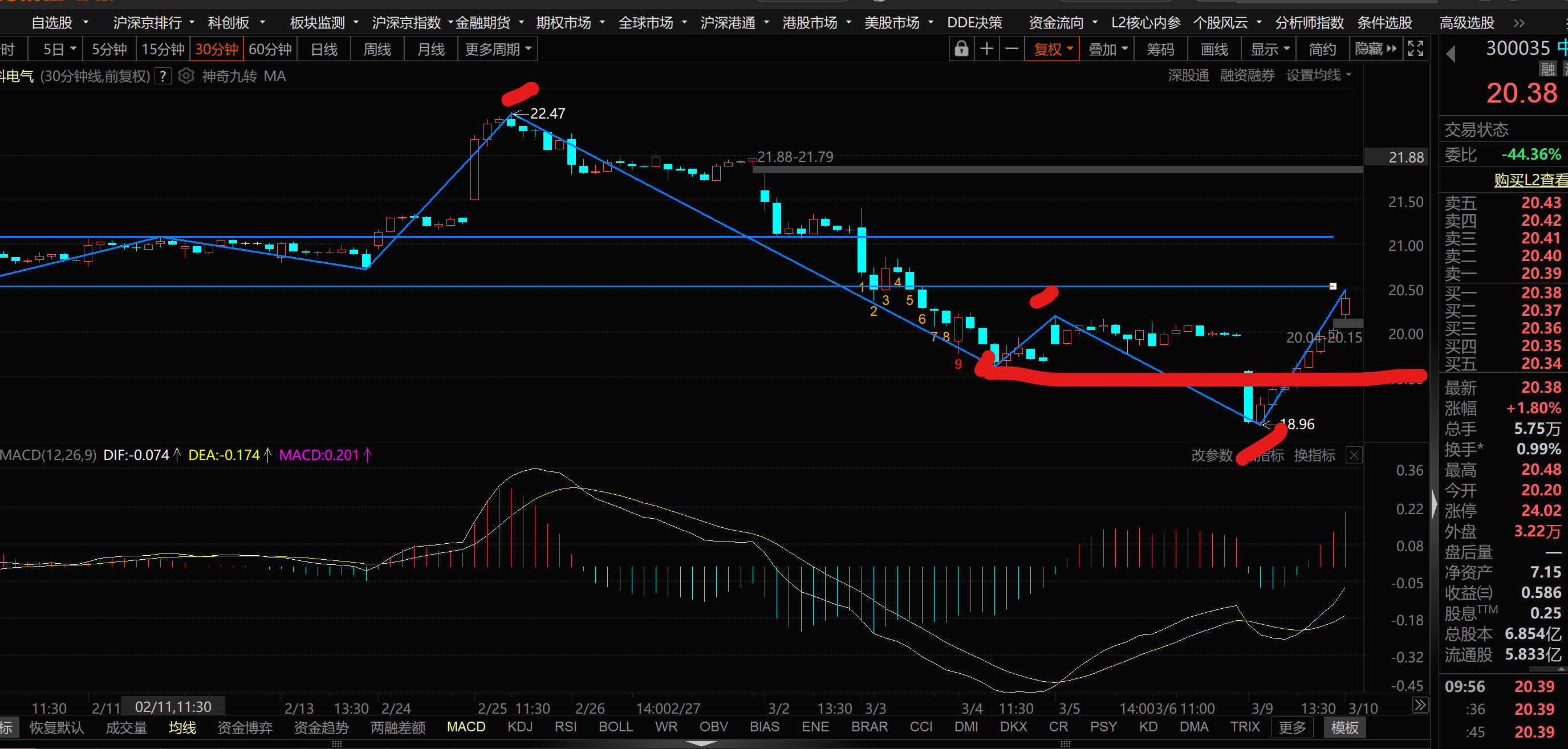Switch to the 60分钟 period

click(270, 48)
